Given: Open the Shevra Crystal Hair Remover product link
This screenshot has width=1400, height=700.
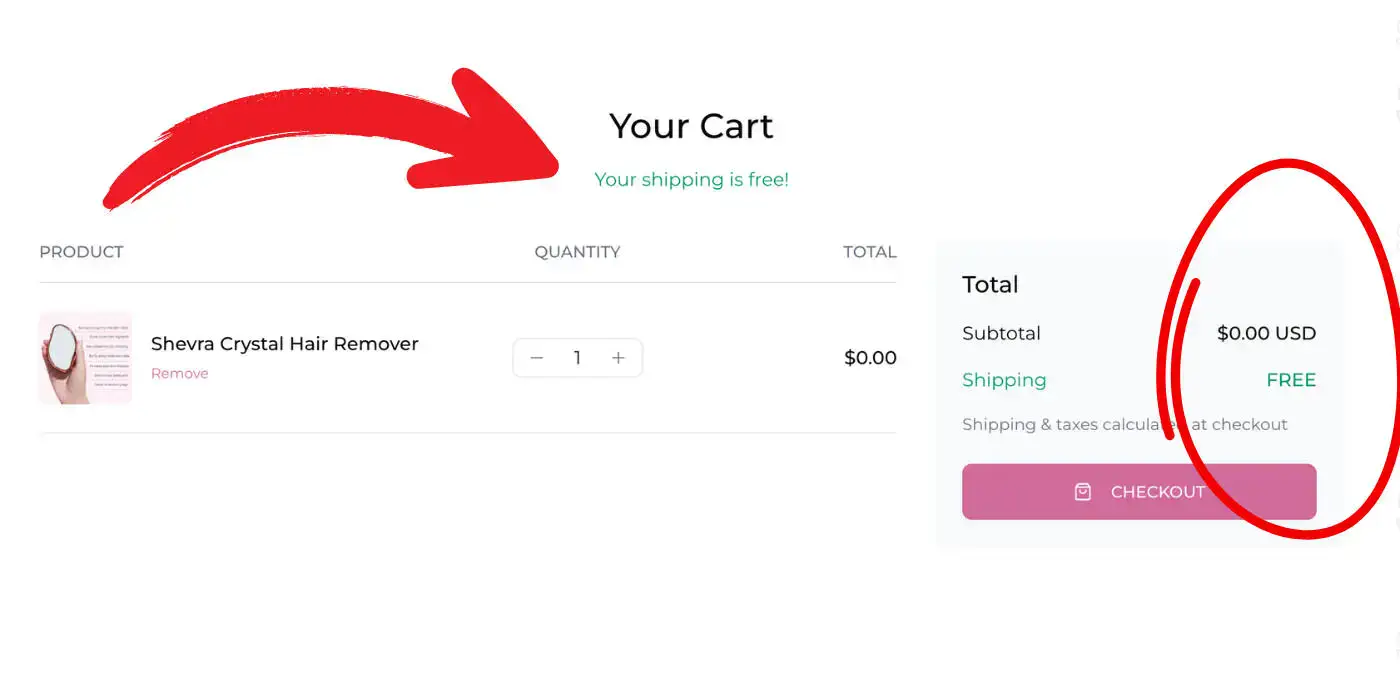Looking at the screenshot, I should [x=284, y=344].
